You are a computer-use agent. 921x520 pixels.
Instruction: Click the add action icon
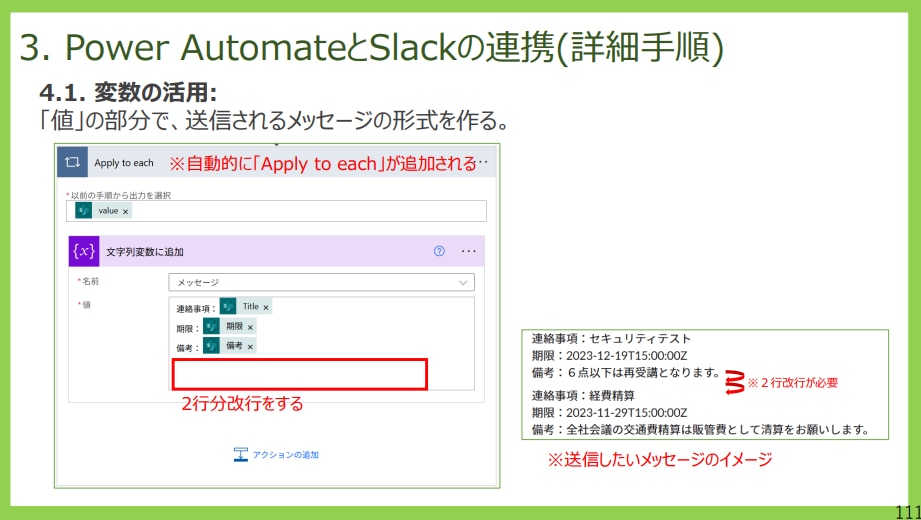click(241, 455)
